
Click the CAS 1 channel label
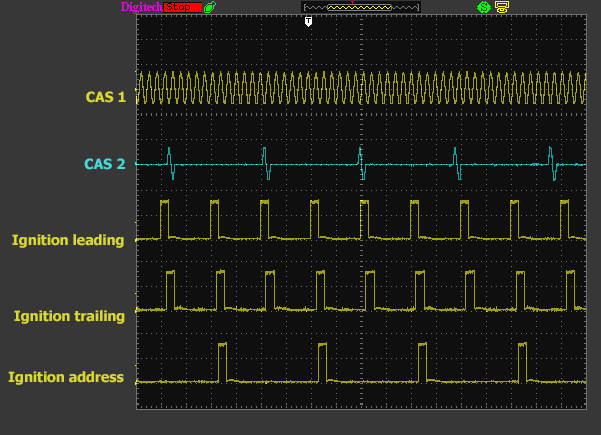coord(106,97)
